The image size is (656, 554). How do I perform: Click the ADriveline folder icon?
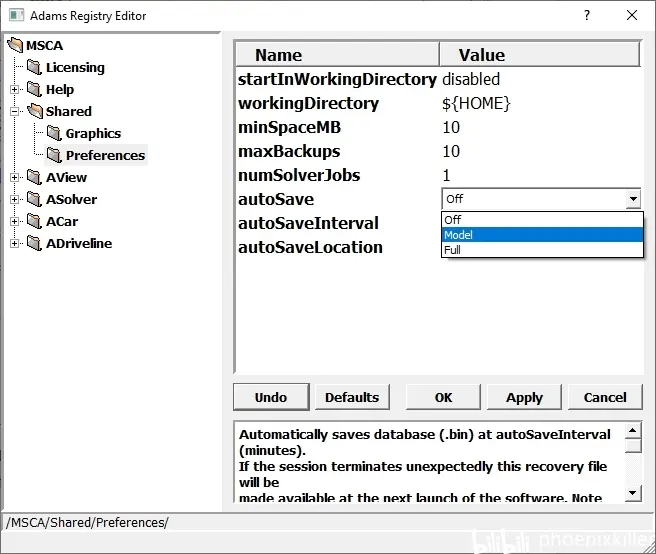tap(34, 243)
